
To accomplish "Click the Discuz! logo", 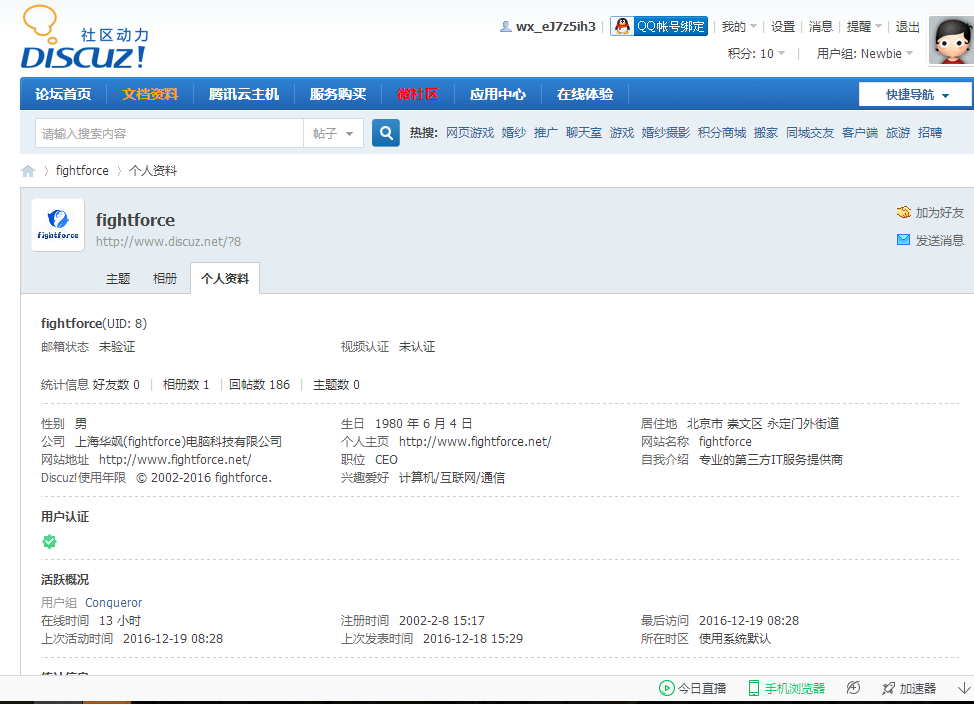I will coord(85,37).
